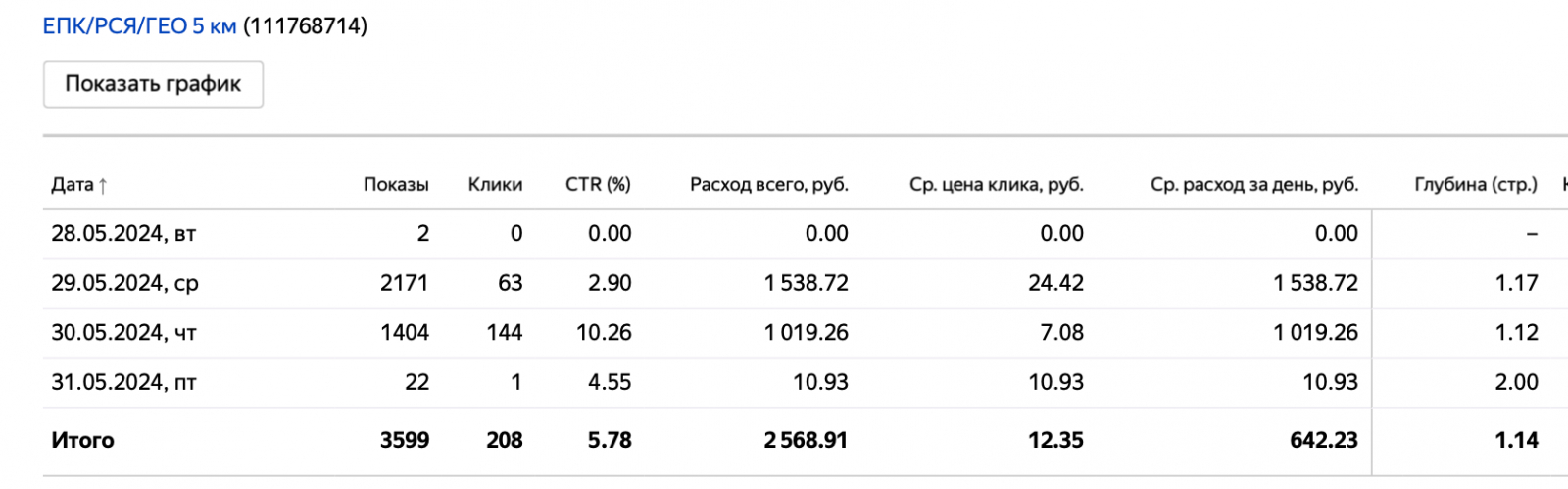
Task: Click the Итого row label
Action: click(82, 441)
